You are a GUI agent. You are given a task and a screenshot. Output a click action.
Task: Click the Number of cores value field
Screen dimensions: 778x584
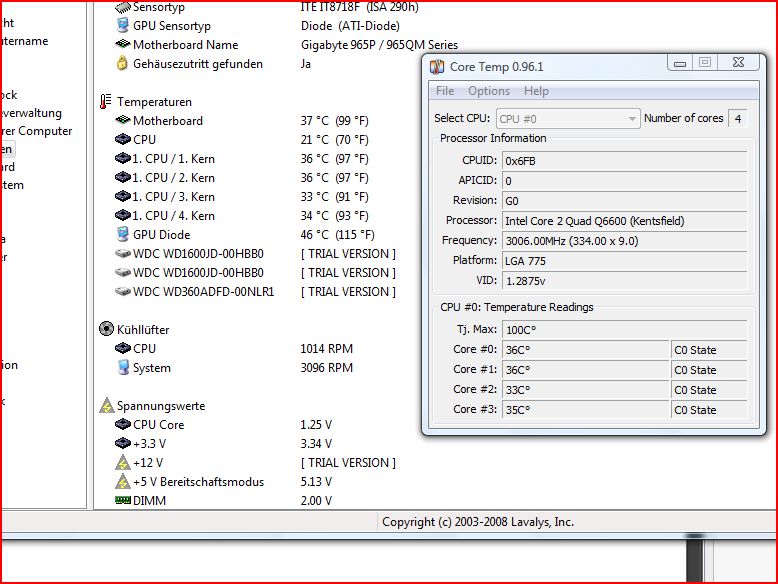click(x=738, y=119)
